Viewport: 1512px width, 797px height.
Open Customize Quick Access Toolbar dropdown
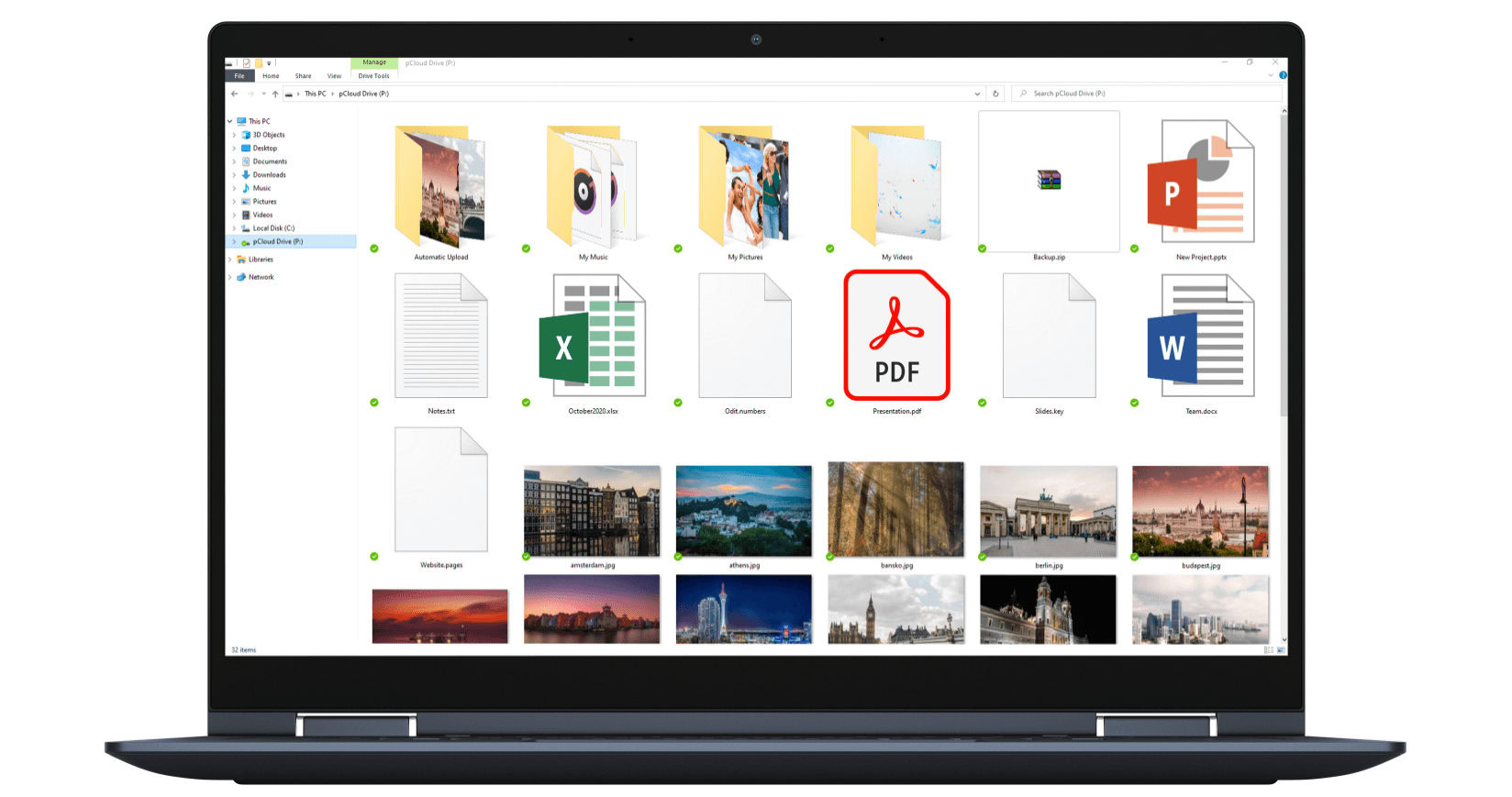pyautogui.click(x=269, y=63)
